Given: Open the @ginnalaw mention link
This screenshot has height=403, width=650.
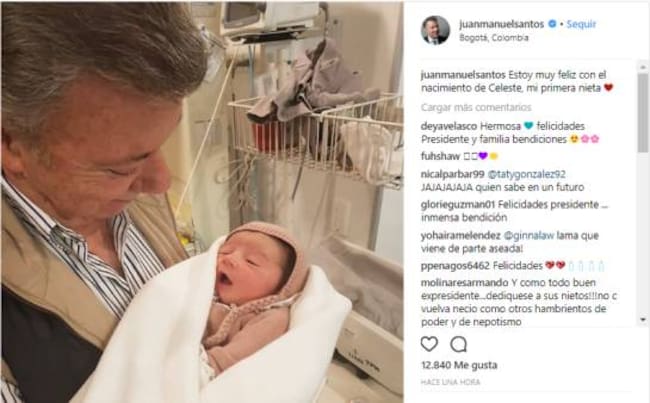Looking at the screenshot, I should click(x=529, y=236).
